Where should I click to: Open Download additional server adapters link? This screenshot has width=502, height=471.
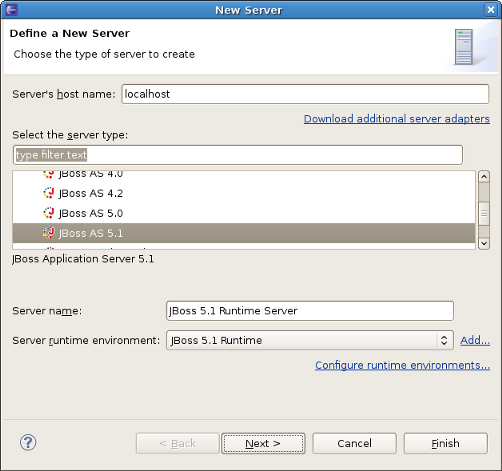397,119
